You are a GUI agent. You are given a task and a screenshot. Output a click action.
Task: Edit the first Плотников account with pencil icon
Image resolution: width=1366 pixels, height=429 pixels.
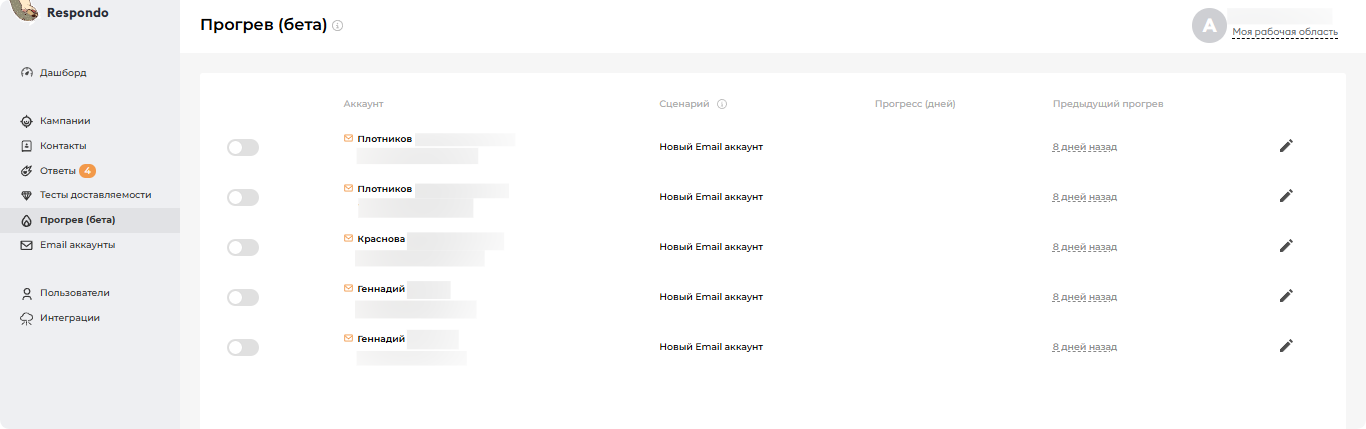pyautogui.click(x=1286, y=146)
